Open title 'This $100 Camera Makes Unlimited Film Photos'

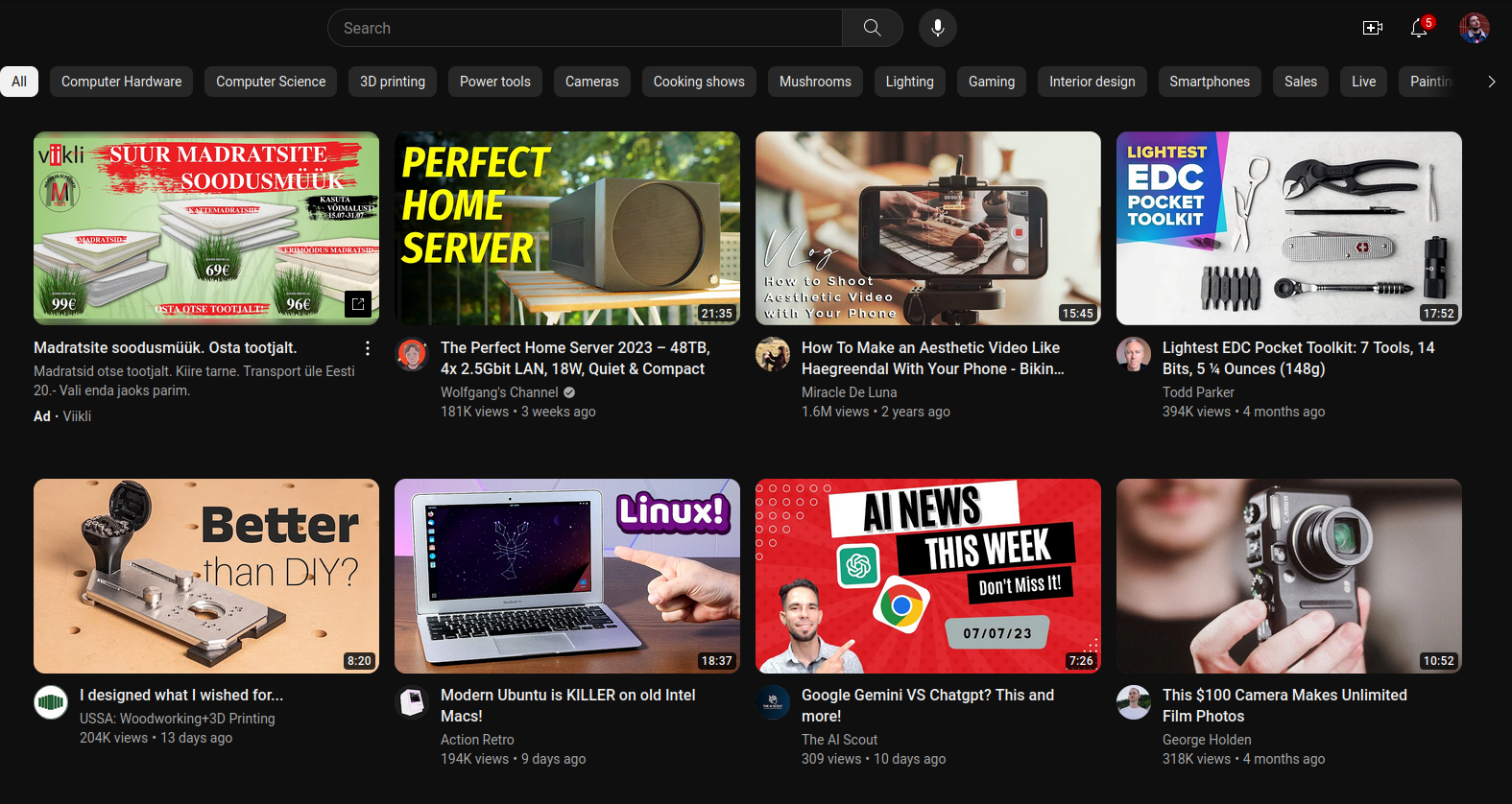1284,705
